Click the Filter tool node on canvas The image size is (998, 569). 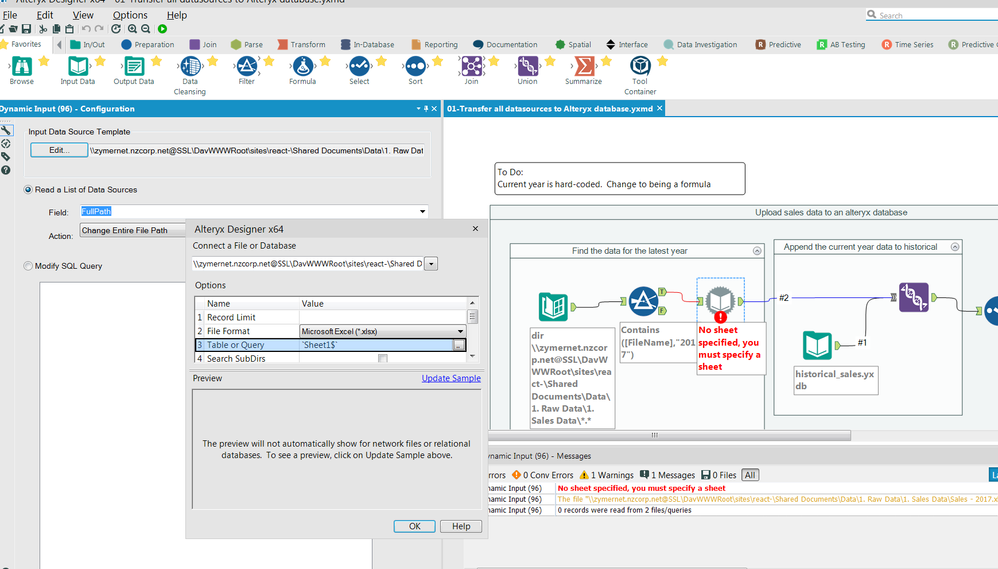pyautogui.click(x=643, y=301)
